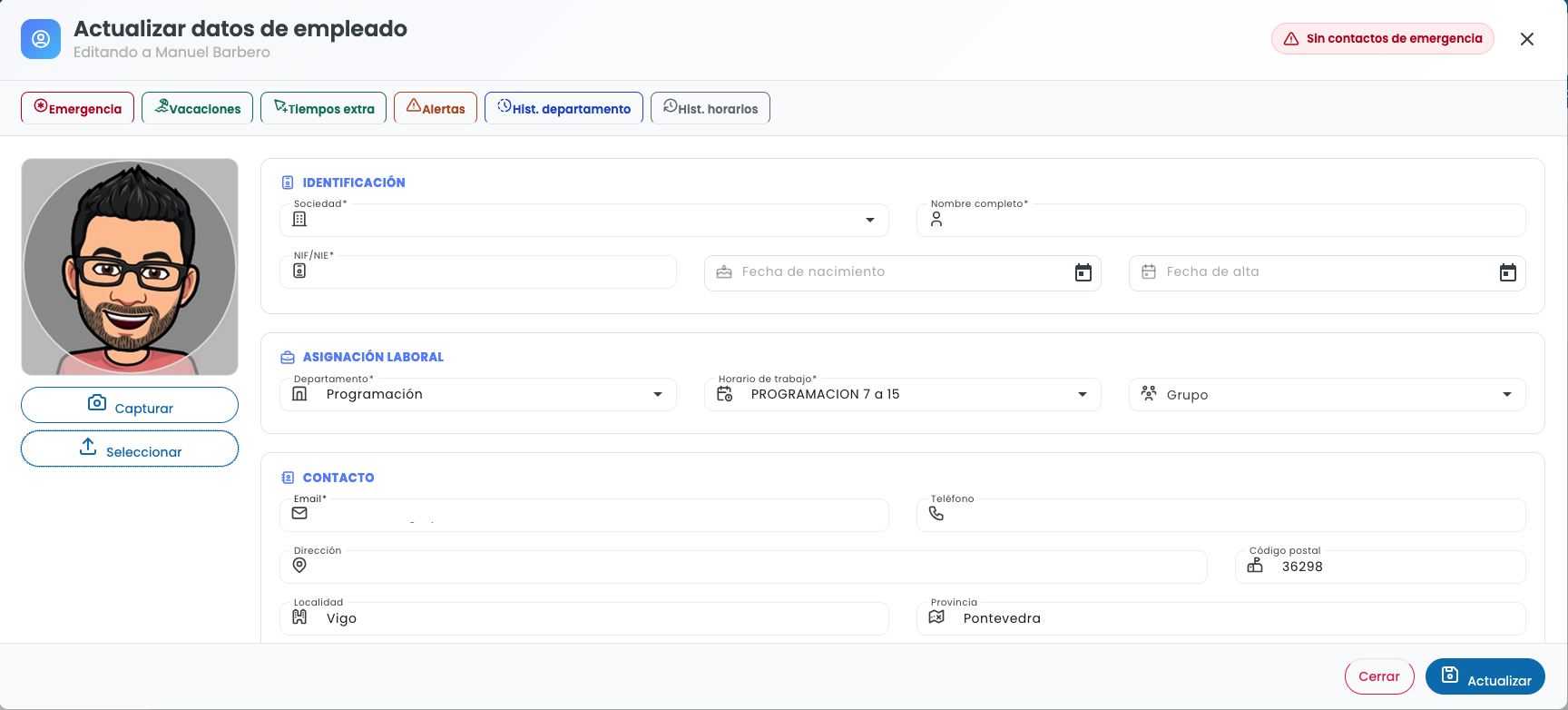Click the birthday cake icon

(724, 272)
